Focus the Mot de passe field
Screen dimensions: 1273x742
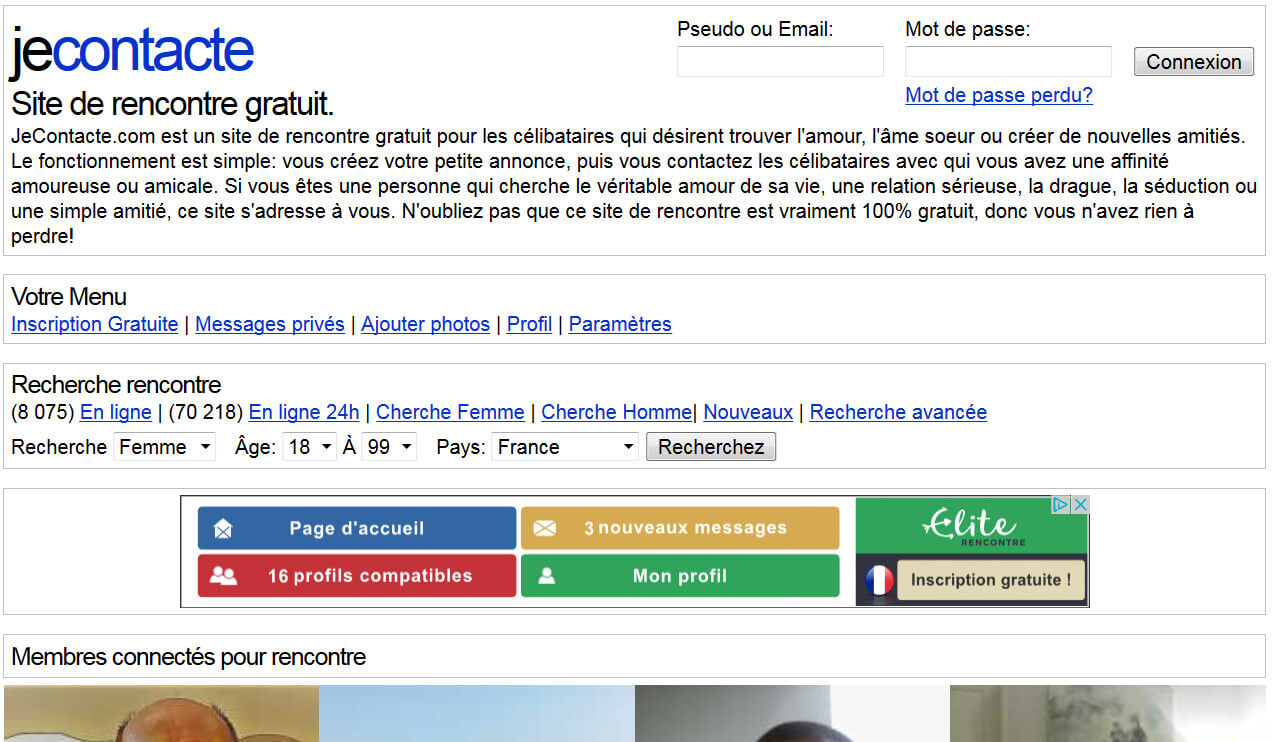point(1008,62)
